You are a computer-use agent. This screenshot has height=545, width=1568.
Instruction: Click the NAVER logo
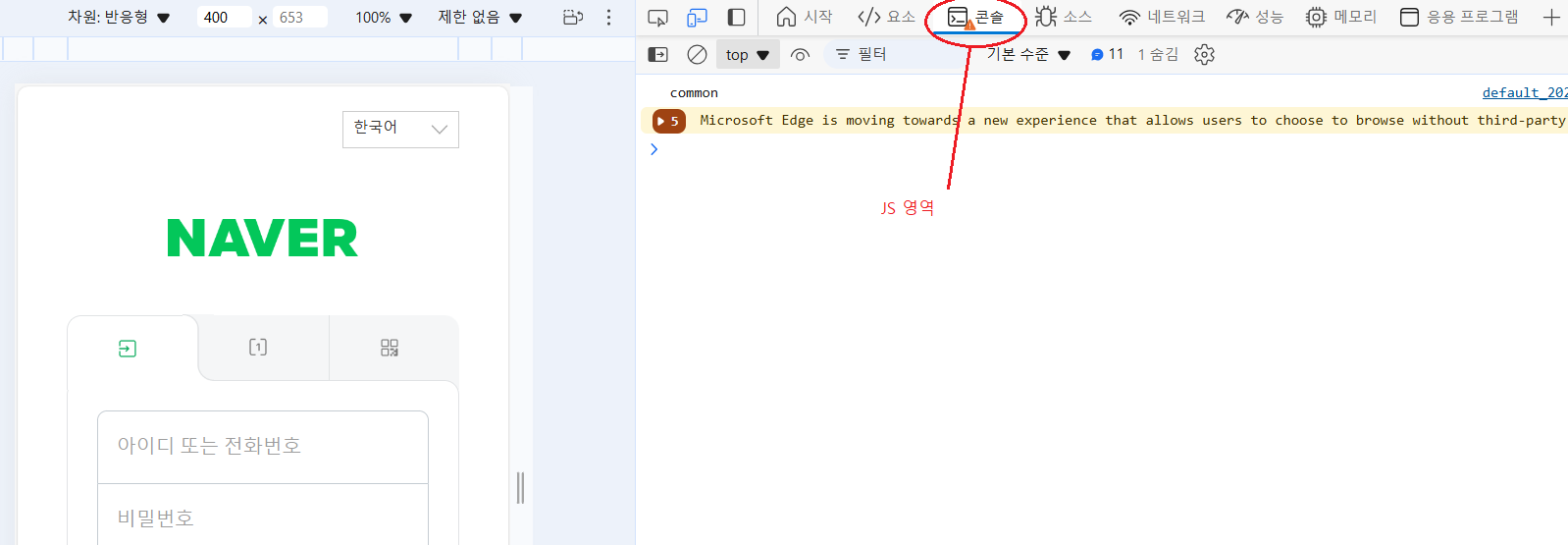[x=263, y=239]
